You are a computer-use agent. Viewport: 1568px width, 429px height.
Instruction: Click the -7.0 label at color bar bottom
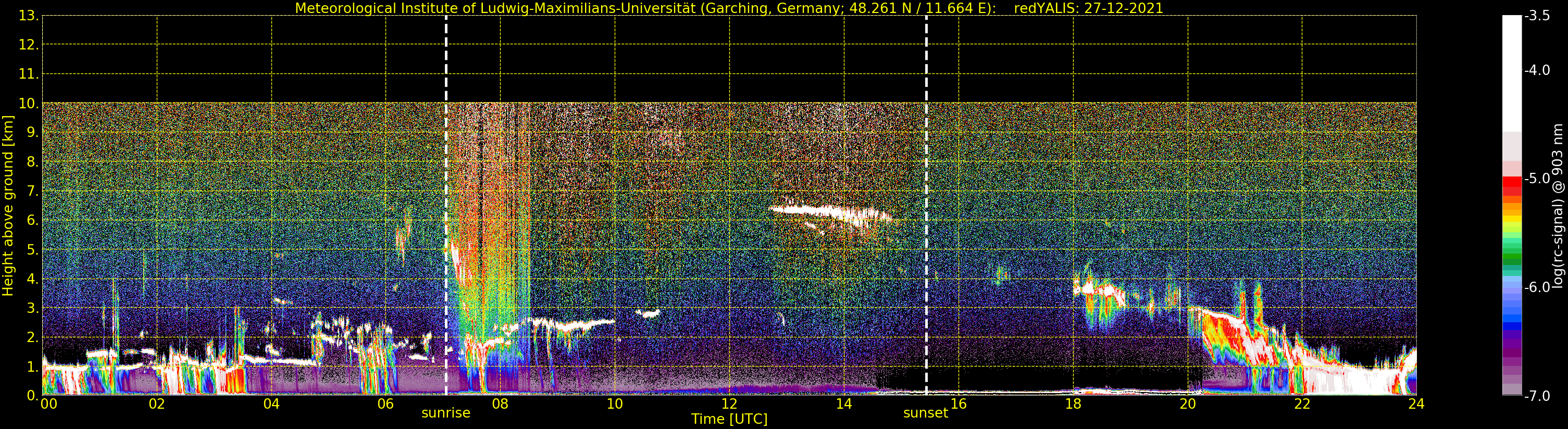click(1538, 396)
